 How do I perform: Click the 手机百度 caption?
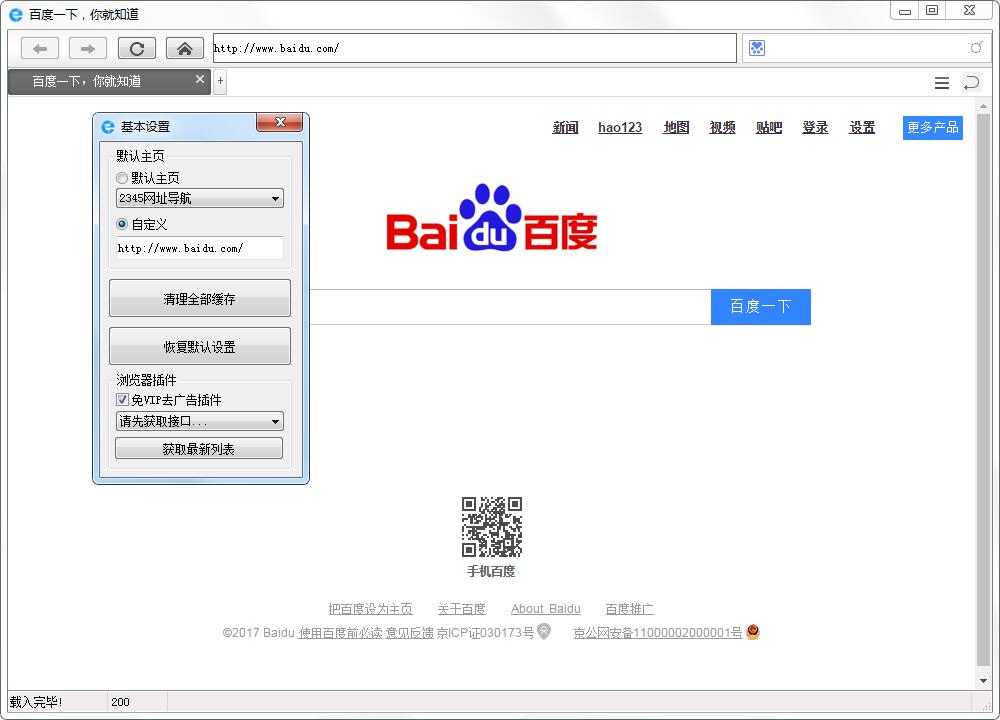(491, 571)
